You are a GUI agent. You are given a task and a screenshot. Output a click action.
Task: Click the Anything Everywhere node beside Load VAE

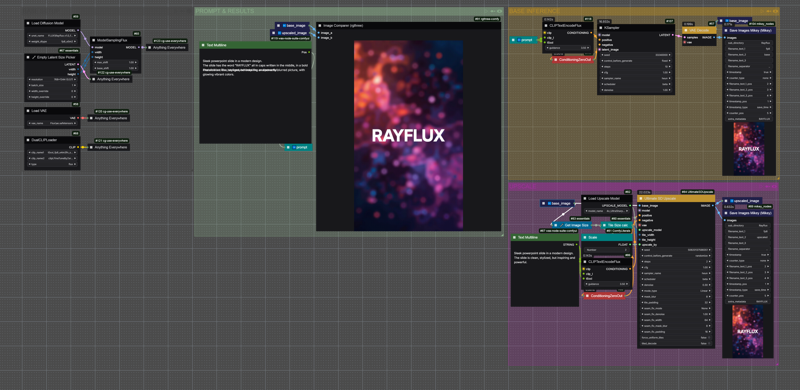[x=108, y=118]
